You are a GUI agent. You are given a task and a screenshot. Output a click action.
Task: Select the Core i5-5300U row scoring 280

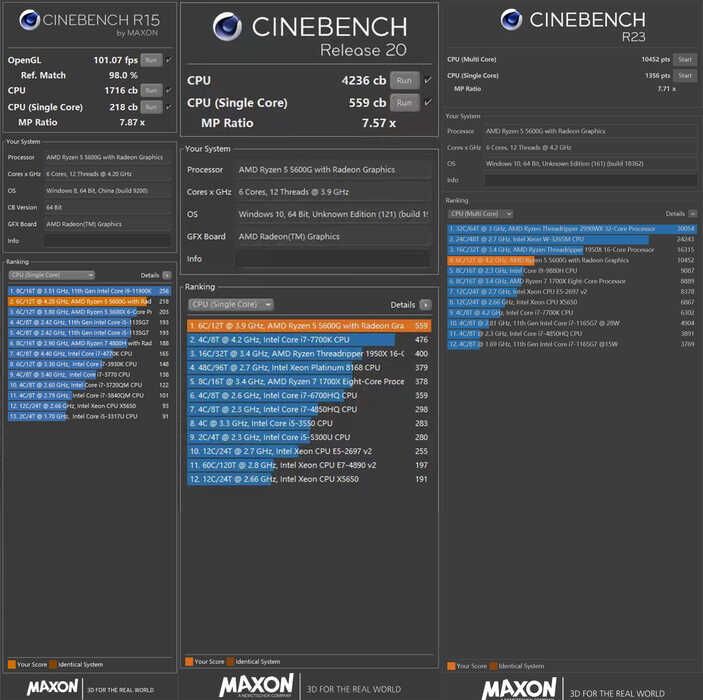[x=309, y=437]
